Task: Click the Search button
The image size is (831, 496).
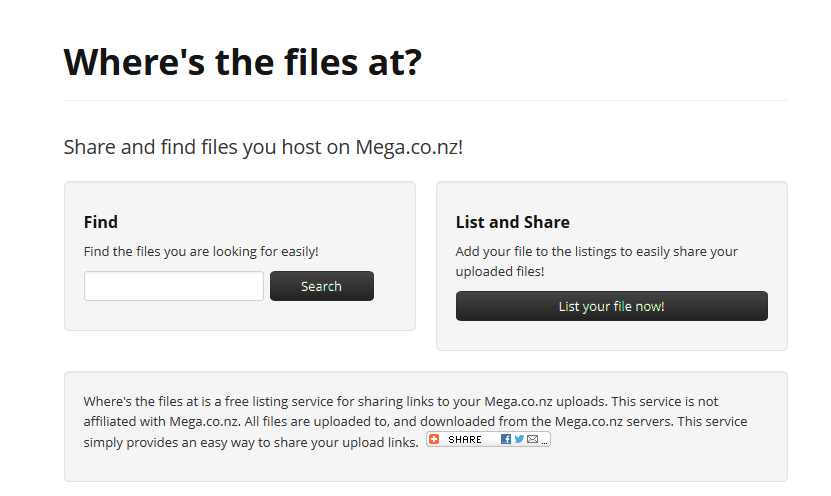Action: click(322, 286)
